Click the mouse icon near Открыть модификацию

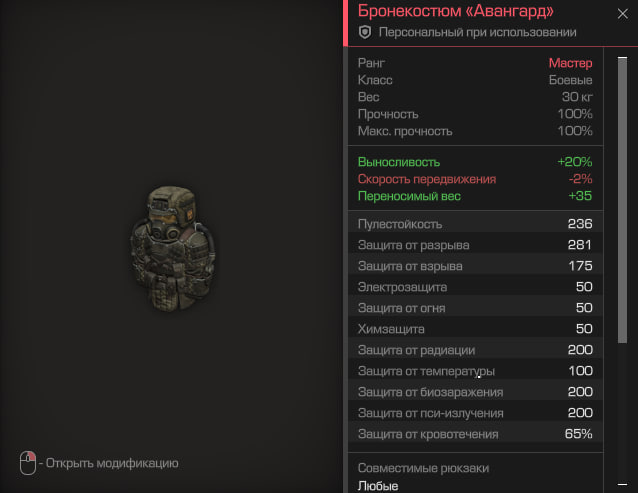click(x=28, y=462)
